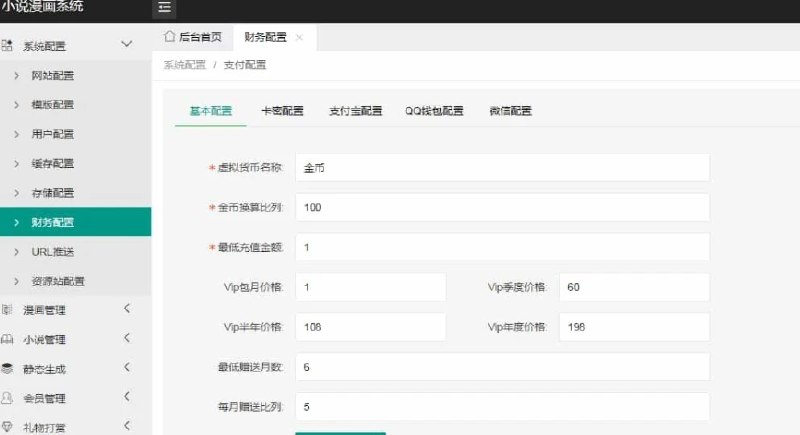This screenshot has width=800, height=435.
Task: Select the 卡密配置 tab
Action: 282,111
